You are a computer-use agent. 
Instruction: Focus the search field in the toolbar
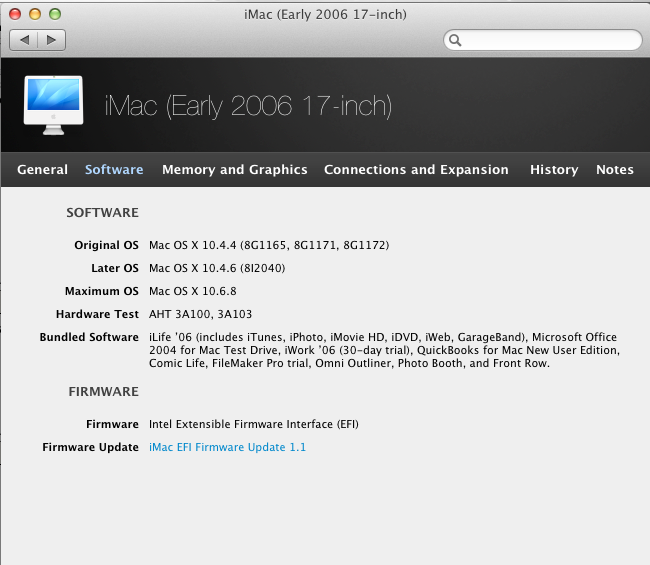pyautogui.click(x=543, y=40)
